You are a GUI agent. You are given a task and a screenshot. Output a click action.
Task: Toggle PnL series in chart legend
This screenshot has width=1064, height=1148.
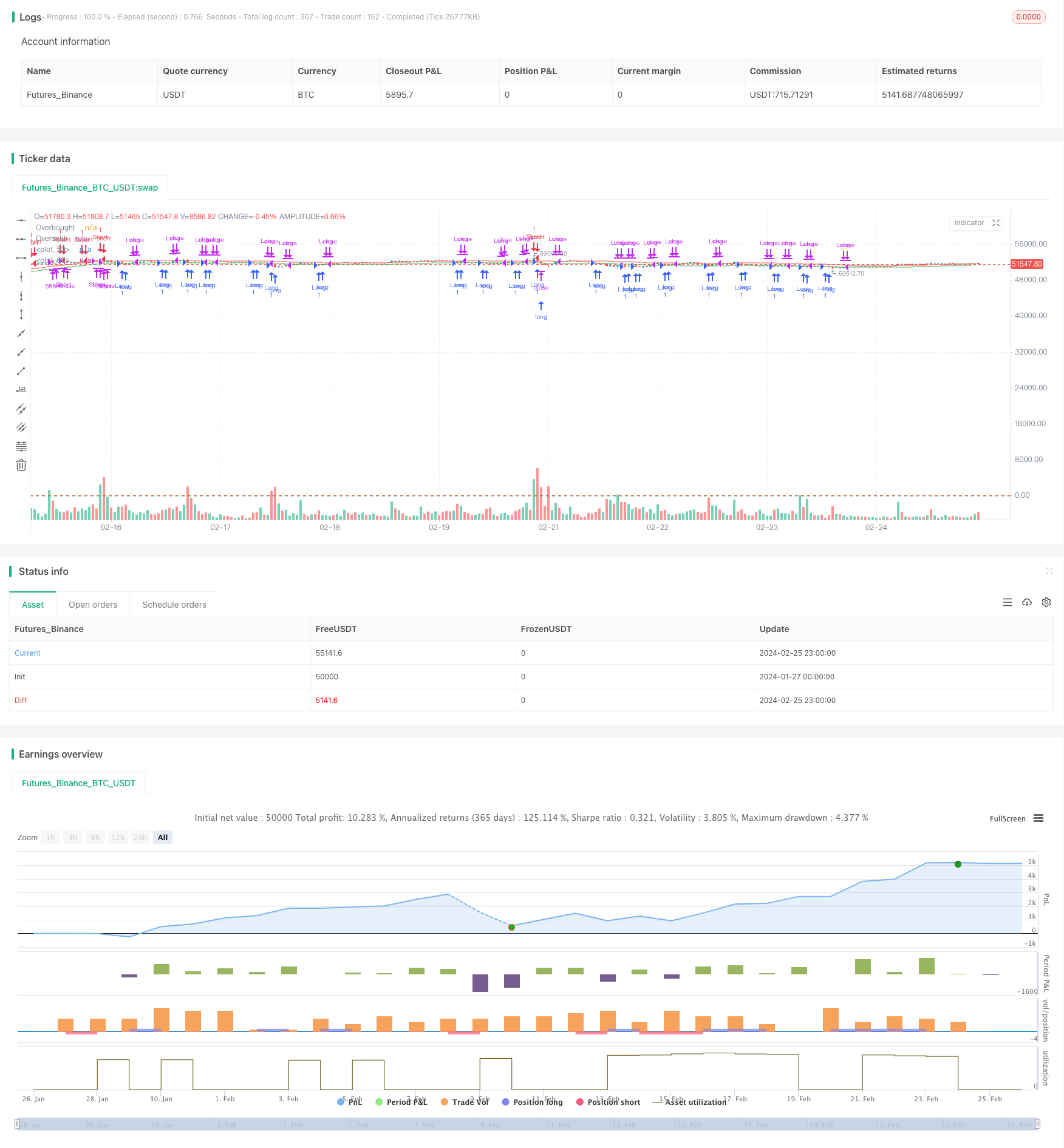click(350, 1102)
